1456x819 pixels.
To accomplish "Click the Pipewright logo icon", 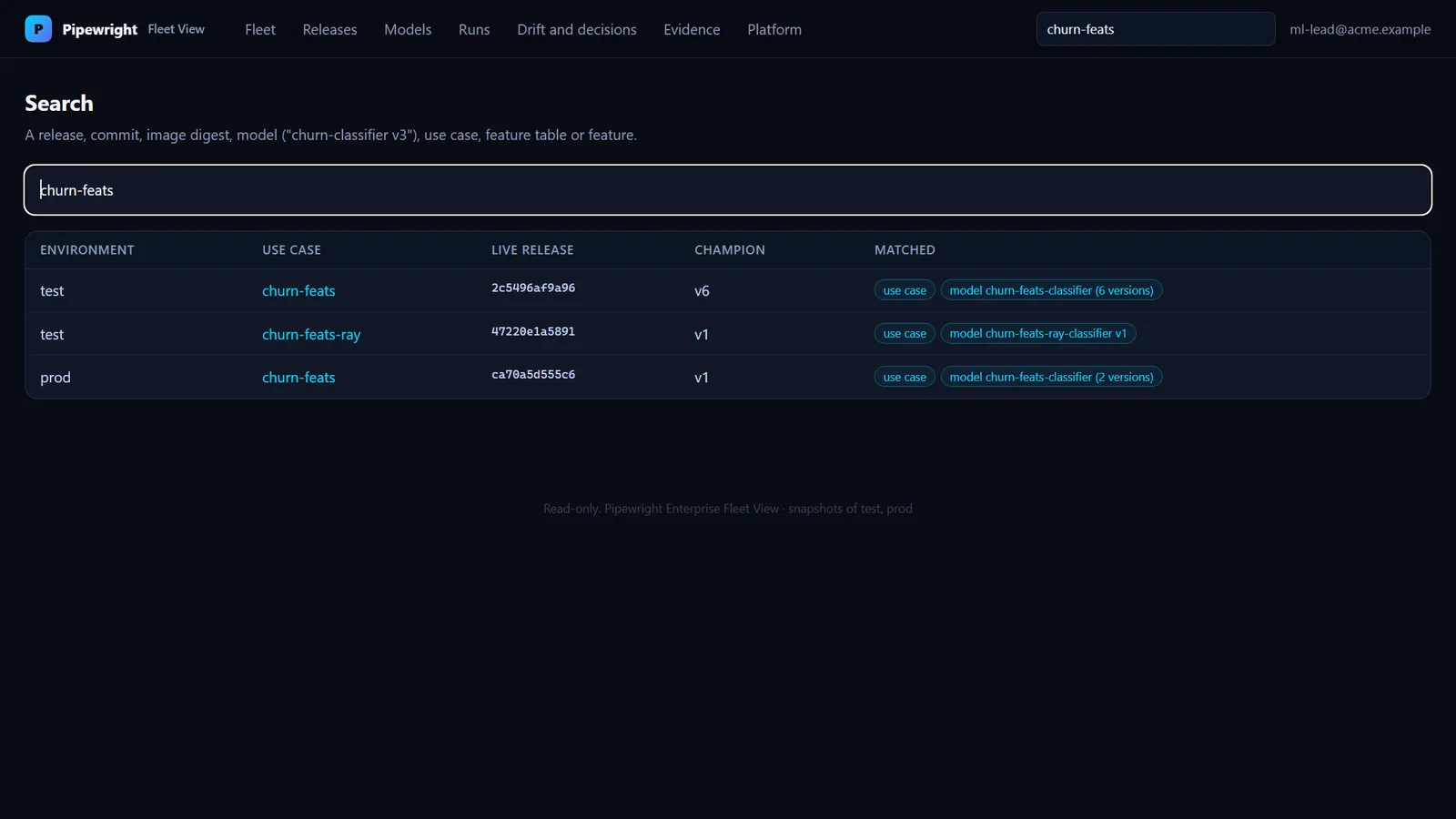I will click(38, 29).
